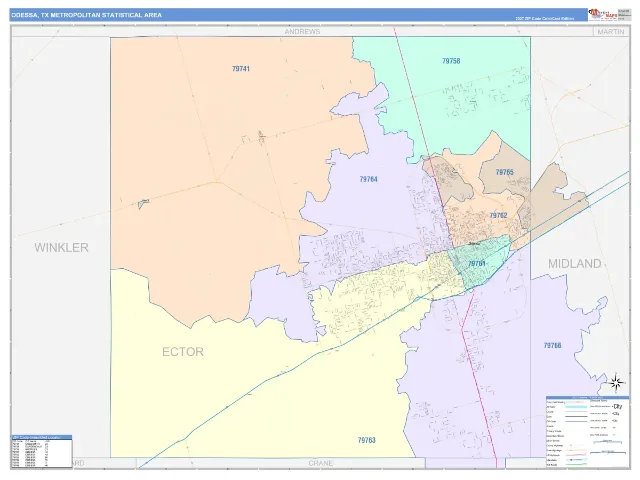Open the ZIP Code index table
Viewport: 640px width, 480px height.
click(x=42, y=451)
